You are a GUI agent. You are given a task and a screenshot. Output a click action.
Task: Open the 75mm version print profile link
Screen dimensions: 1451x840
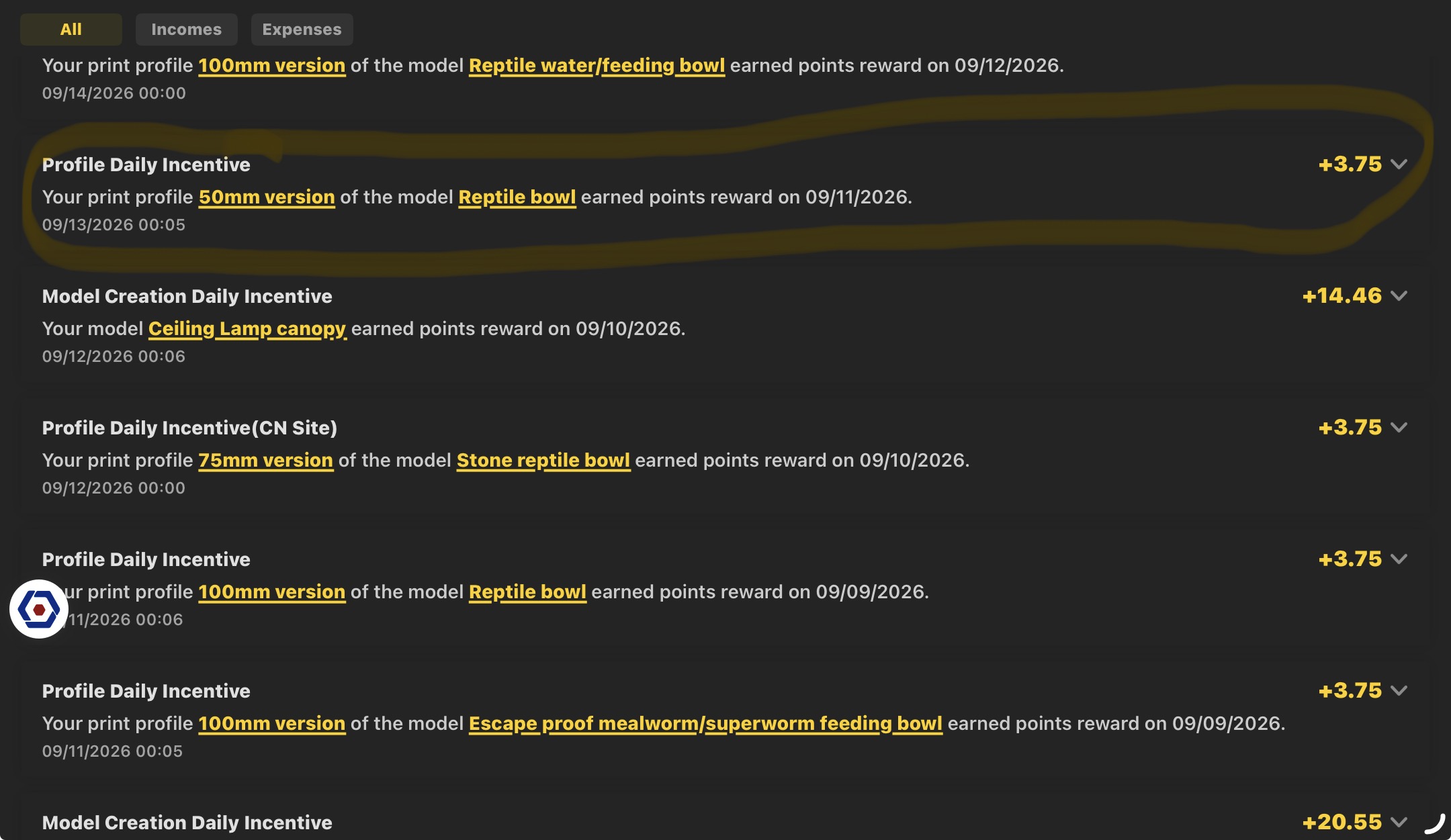[x=266, y=461]
